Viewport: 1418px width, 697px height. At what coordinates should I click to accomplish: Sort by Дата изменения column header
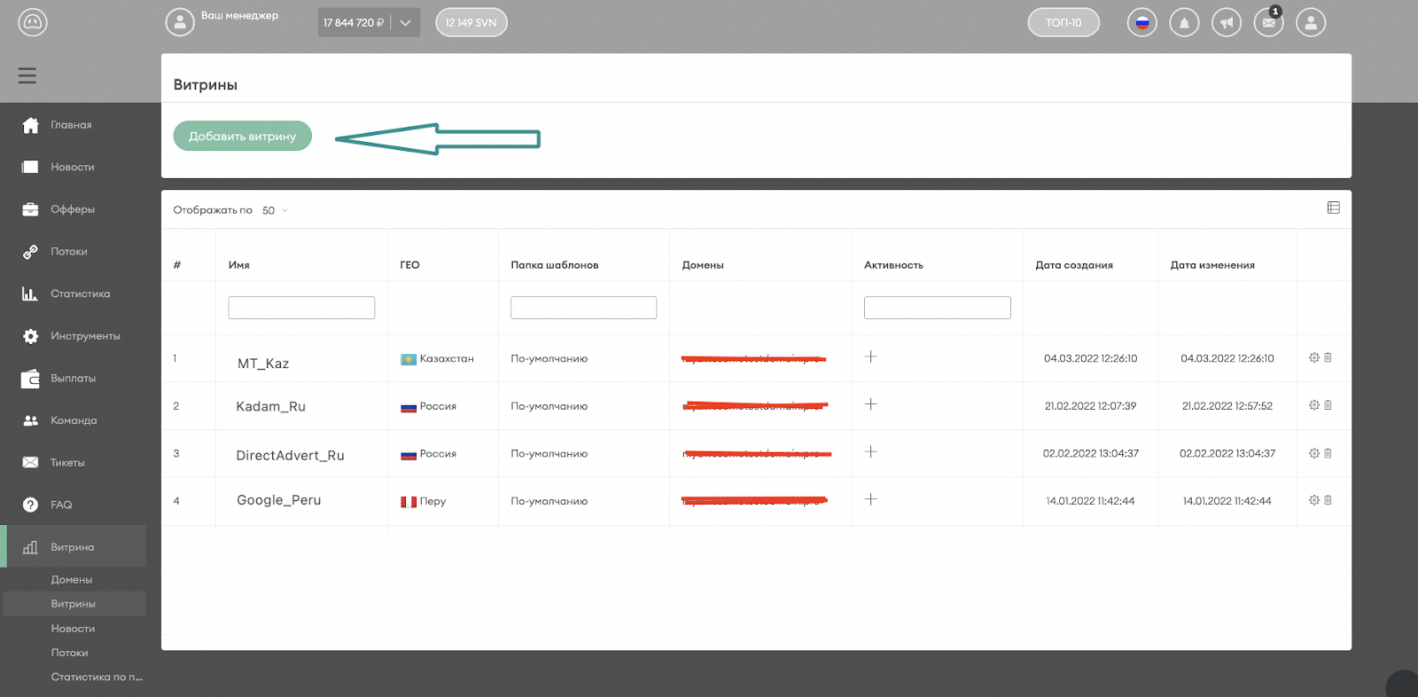point(1212,265)
